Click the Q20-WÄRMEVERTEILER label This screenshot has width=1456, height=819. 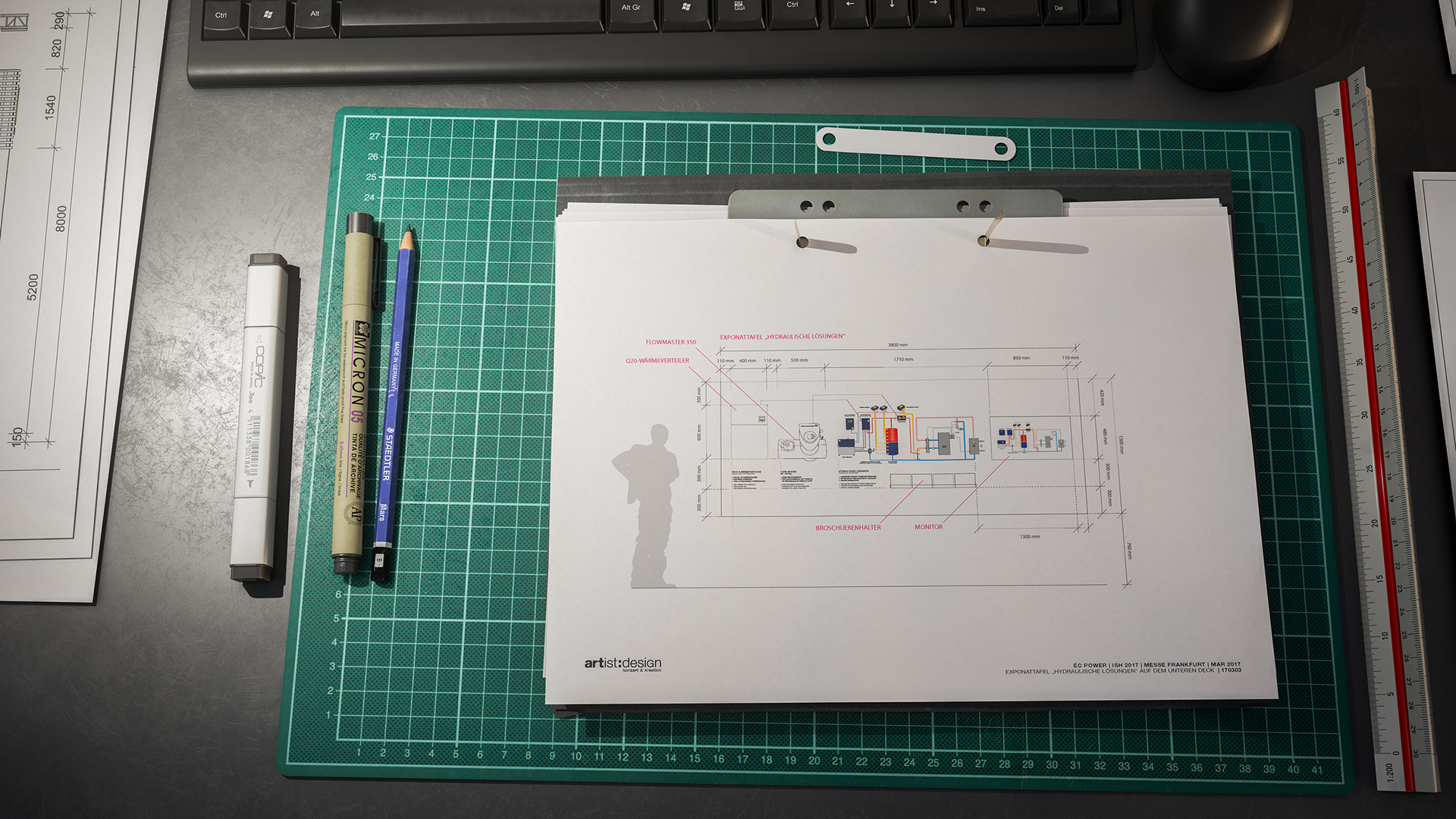click(x=657, y=361)
